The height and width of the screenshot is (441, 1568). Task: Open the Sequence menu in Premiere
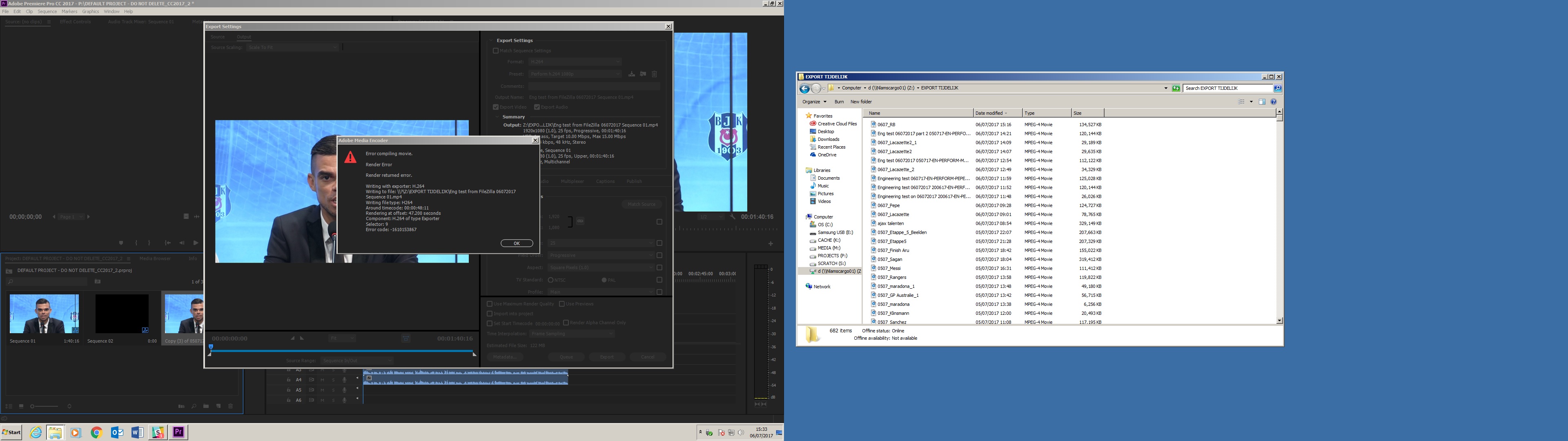tap(47, 11)
